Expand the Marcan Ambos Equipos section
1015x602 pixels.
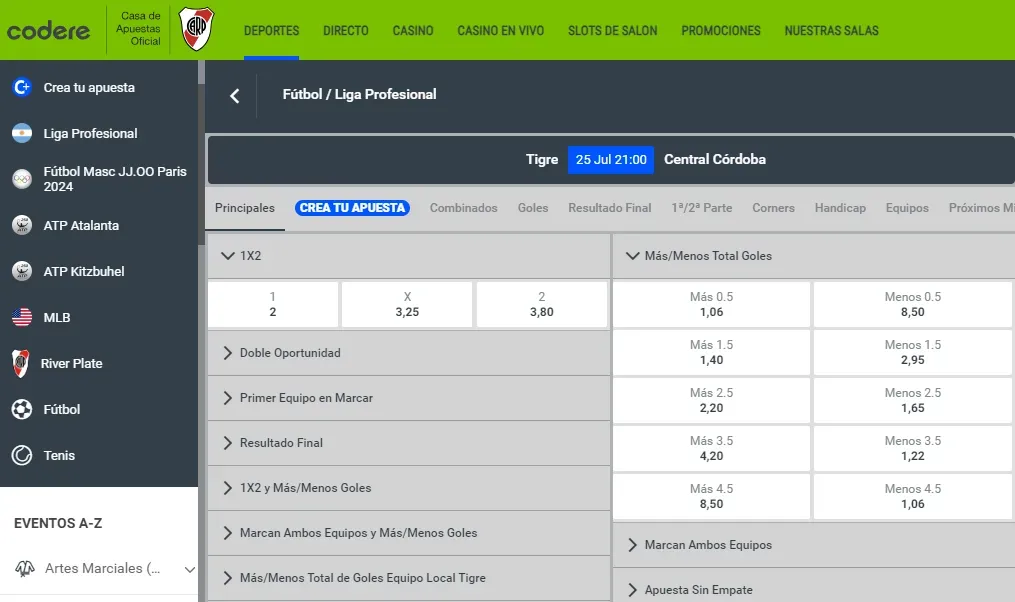pyautogui.click(x=632, y=545)
